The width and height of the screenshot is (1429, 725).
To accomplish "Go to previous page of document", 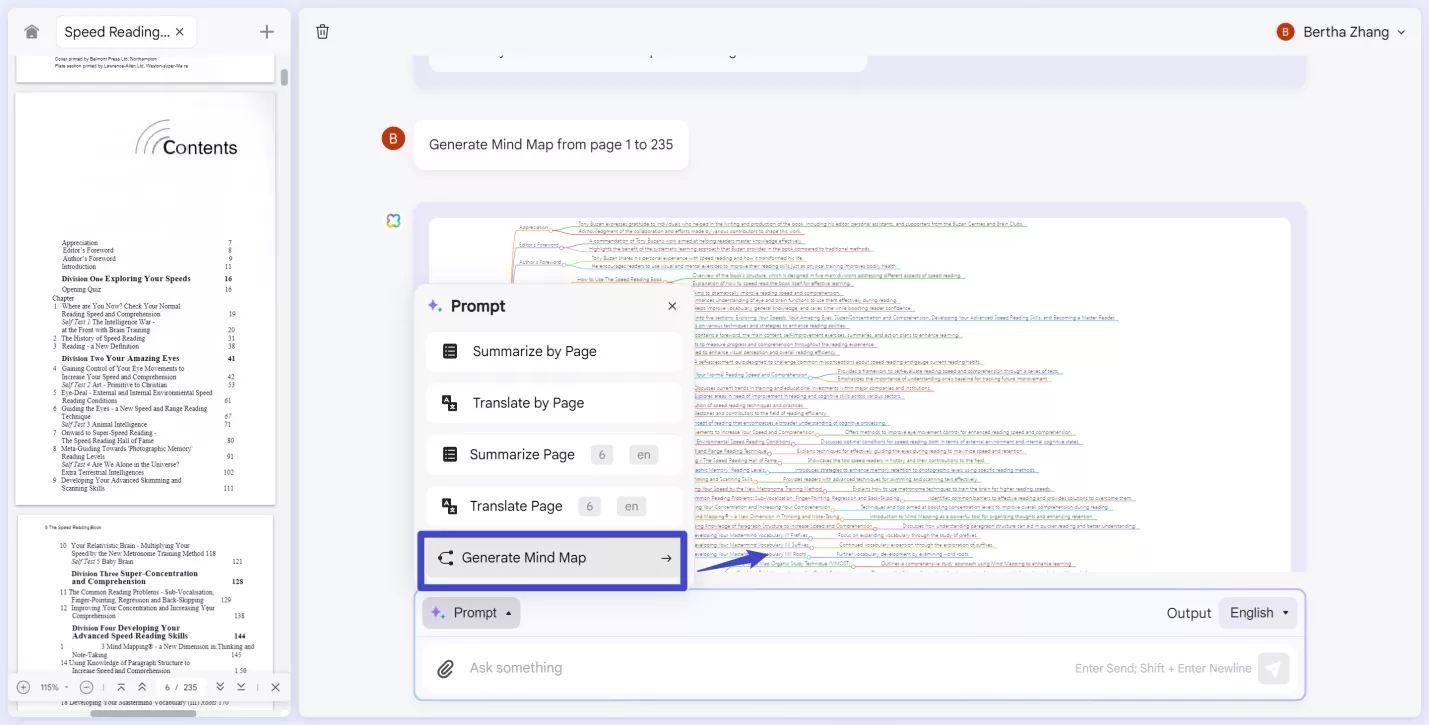I will [142, 687].
